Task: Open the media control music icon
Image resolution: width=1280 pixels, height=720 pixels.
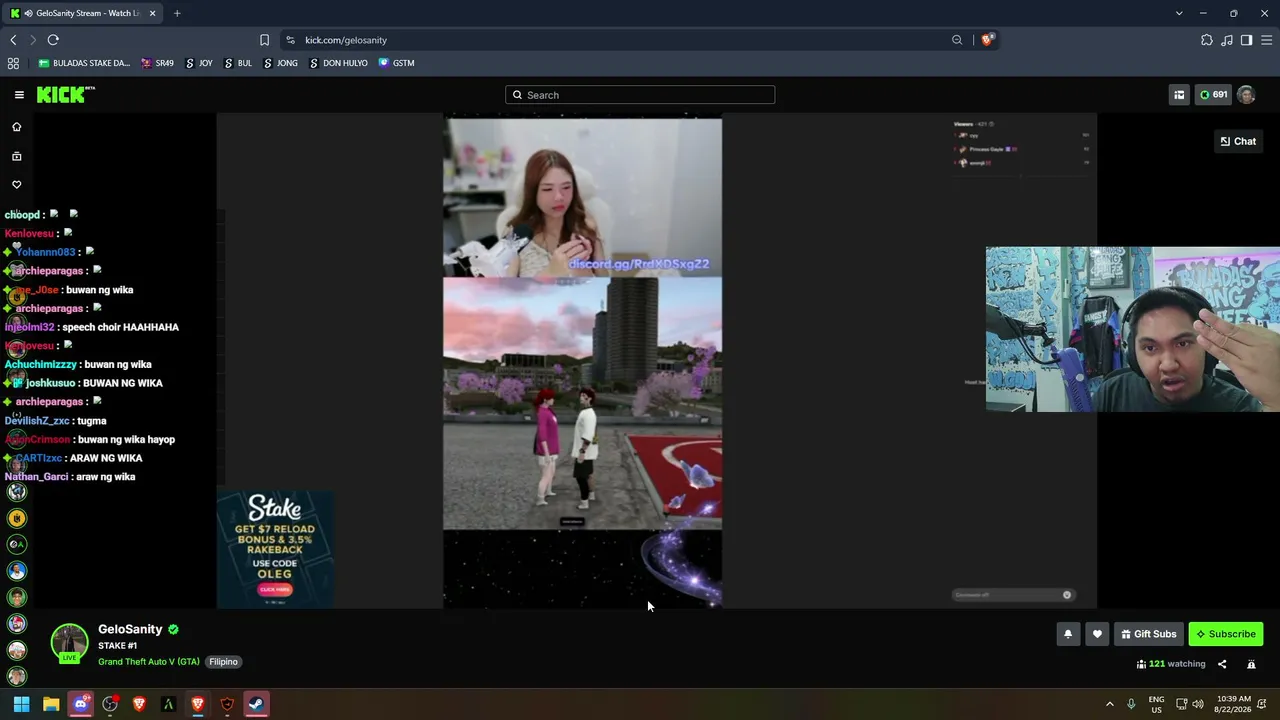Action: coord(1227,40)
